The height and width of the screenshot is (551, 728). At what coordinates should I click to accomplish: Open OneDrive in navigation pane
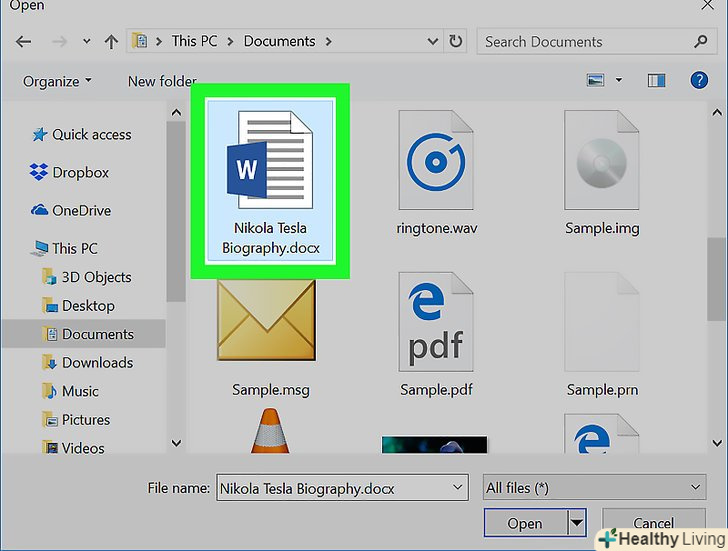[71, 210]
